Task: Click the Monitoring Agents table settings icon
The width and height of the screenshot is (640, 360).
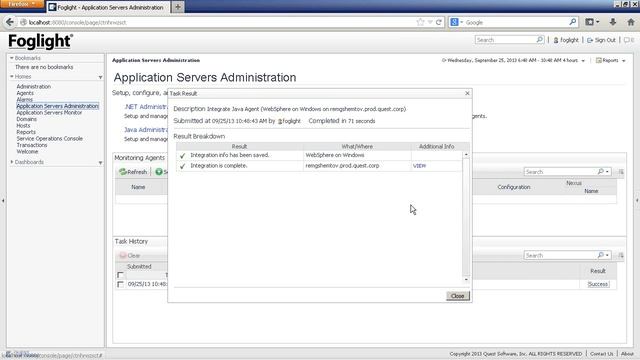Action: click(621, 172)
